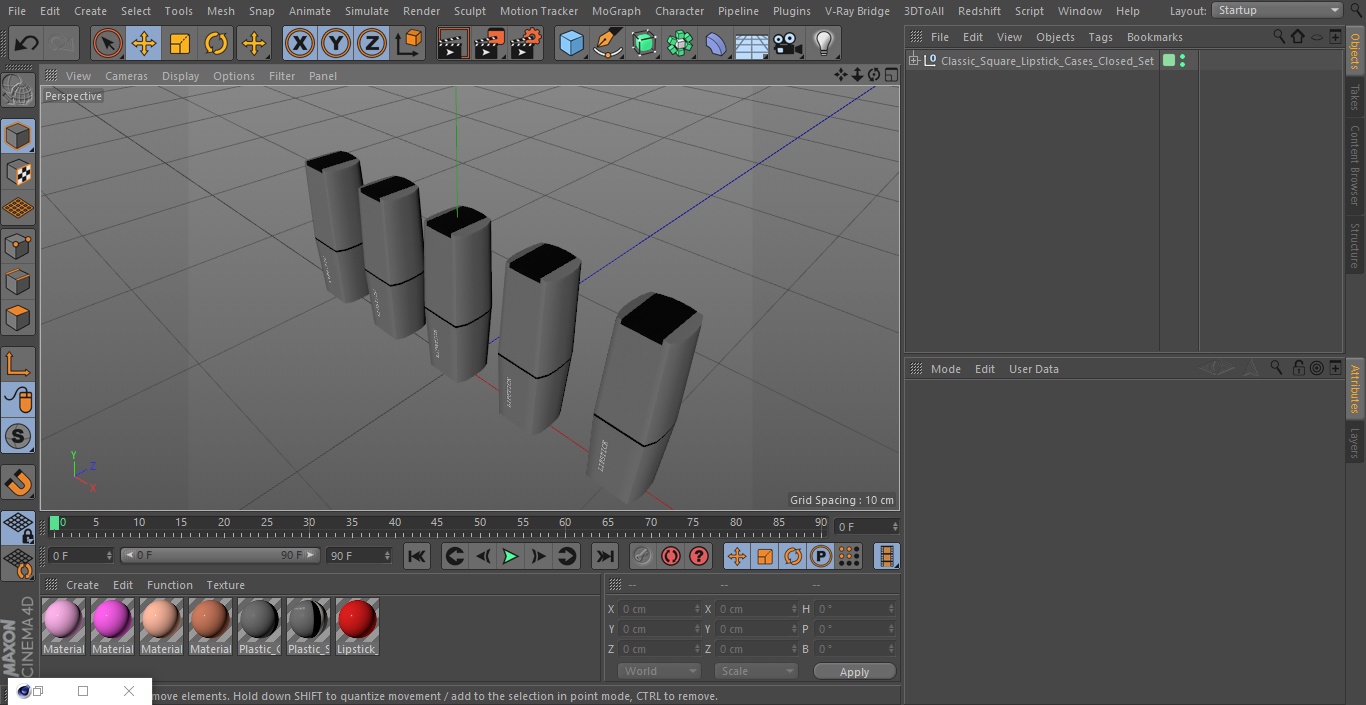Open Attributes Mode menu
Image resolution: width=1366 pixels, height=705 pixels.
pyautogui.click(x=946, y=369)
